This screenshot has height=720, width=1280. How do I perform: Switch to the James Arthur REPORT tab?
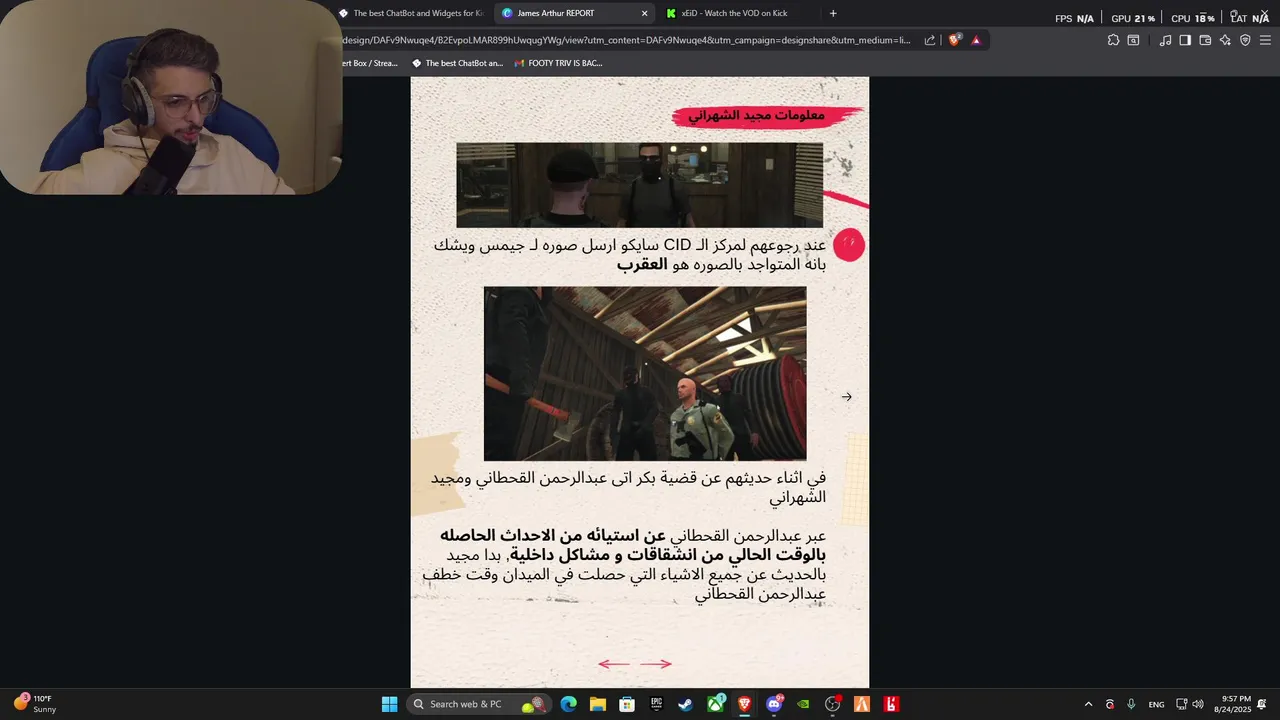[575, 13]
